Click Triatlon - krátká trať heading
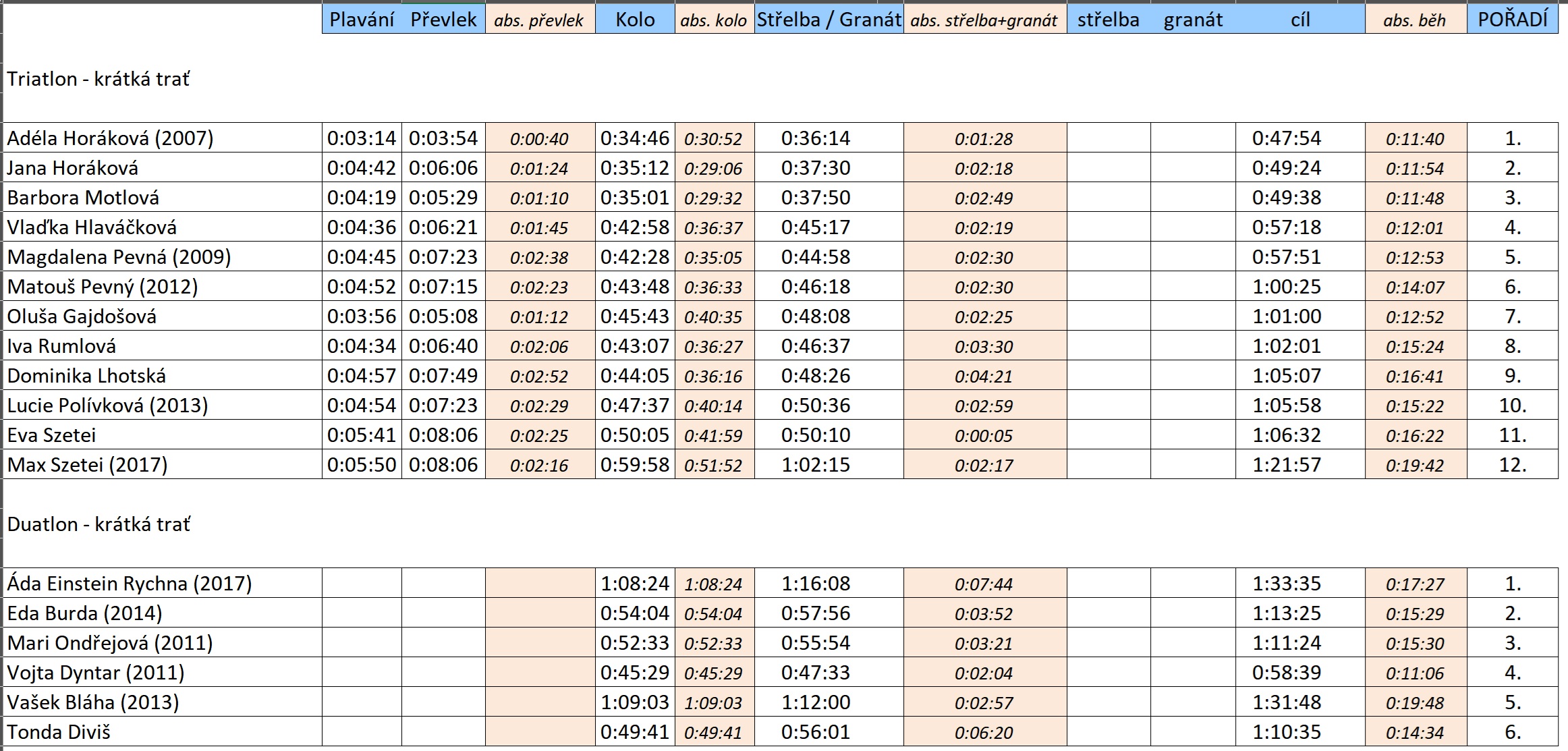1568x751 pixels. pos(99,79)
